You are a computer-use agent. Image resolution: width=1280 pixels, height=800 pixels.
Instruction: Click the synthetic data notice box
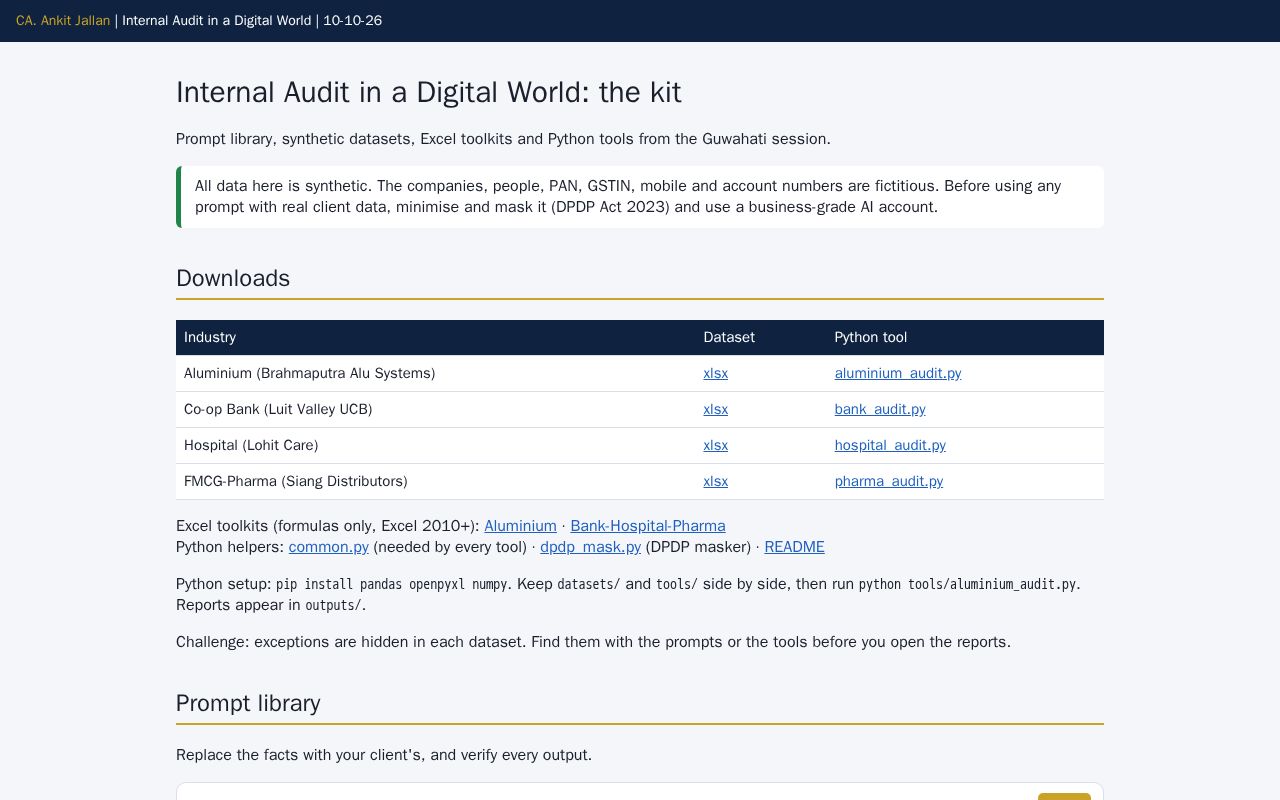click(x=640, y=197)
